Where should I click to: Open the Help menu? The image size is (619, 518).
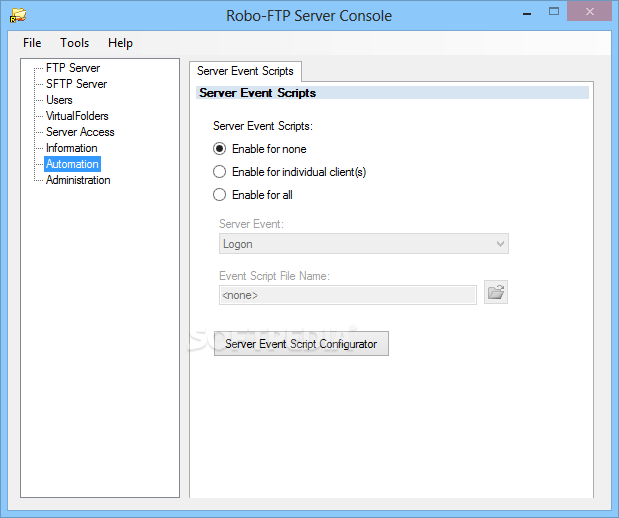pyautogui.click(x=120, y=43)
